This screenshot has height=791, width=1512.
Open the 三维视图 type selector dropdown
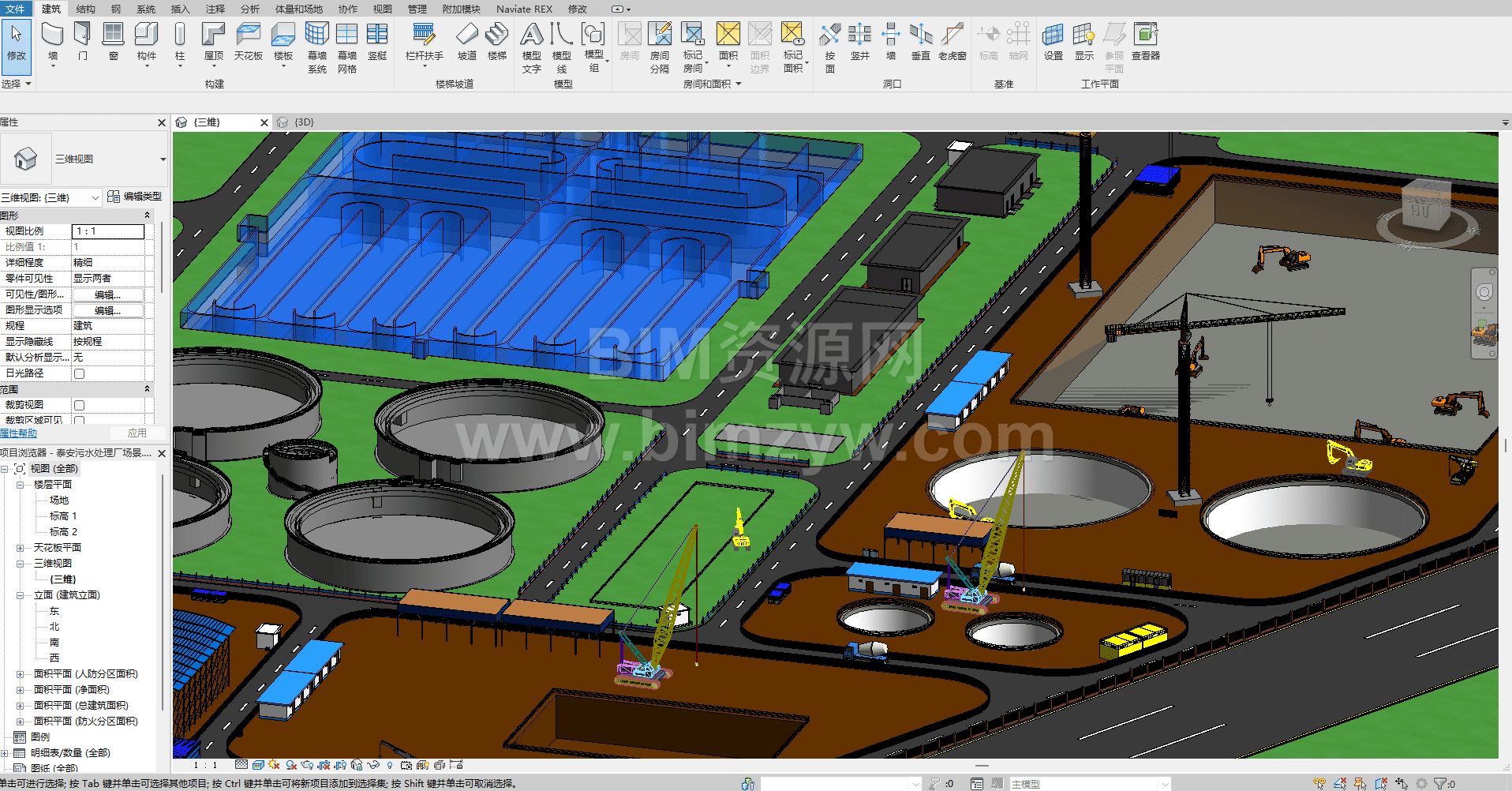tap(163, 159)
